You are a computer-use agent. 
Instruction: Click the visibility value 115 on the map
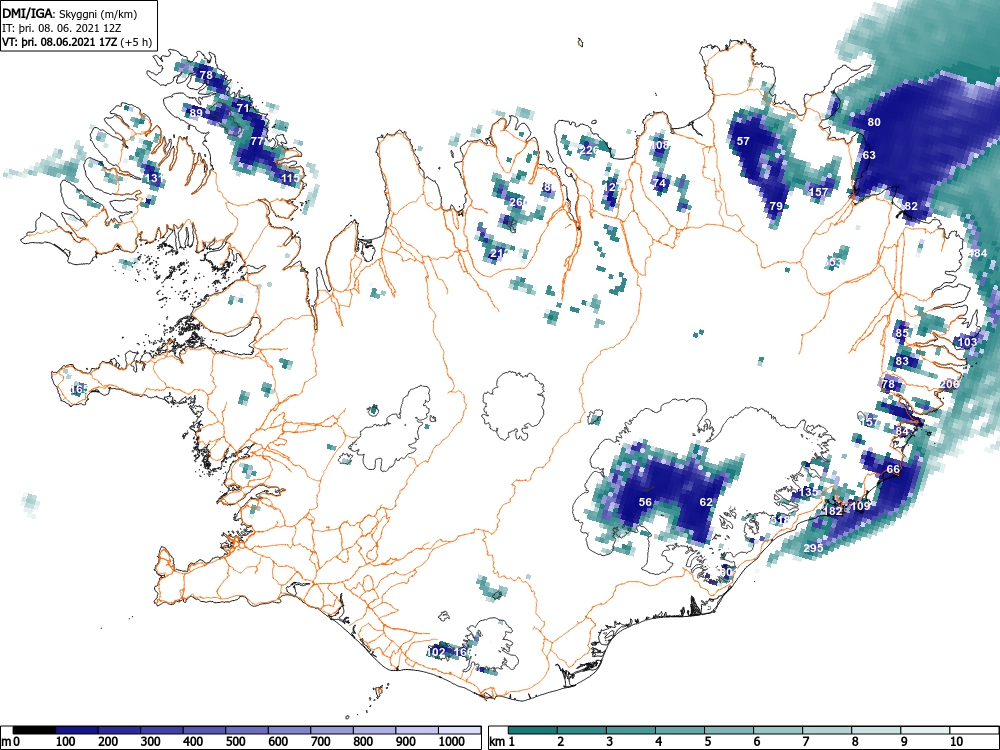pos(290,178)
